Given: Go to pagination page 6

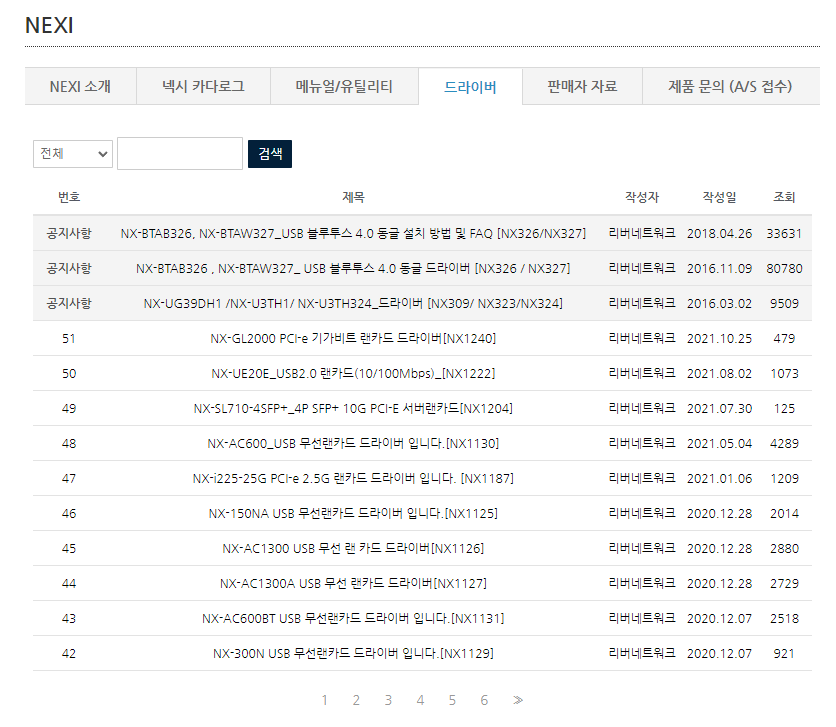Looking at the screenshot, I should coord(484,700).
